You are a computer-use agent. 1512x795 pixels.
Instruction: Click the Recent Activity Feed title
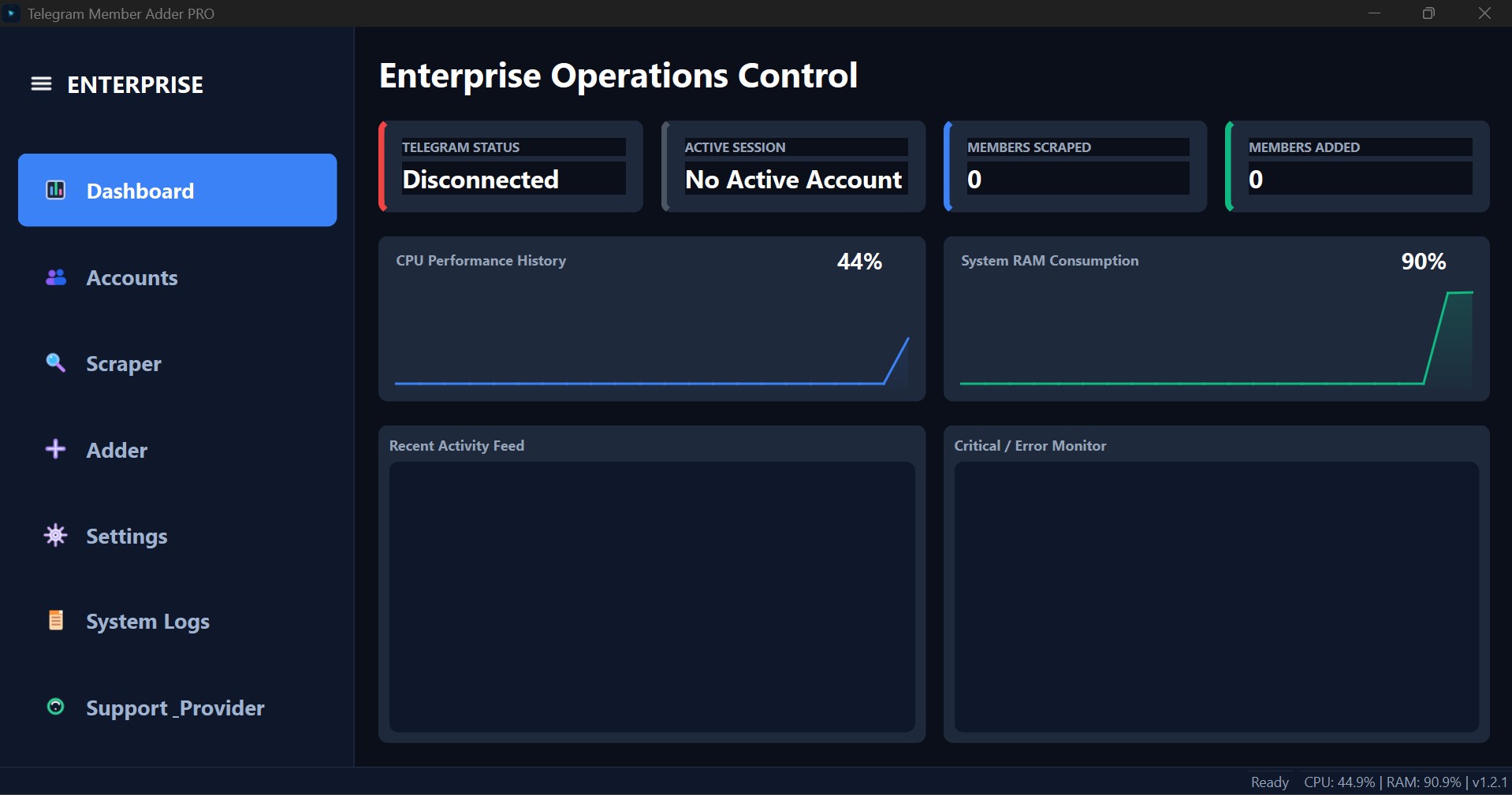tap(456, 446)
